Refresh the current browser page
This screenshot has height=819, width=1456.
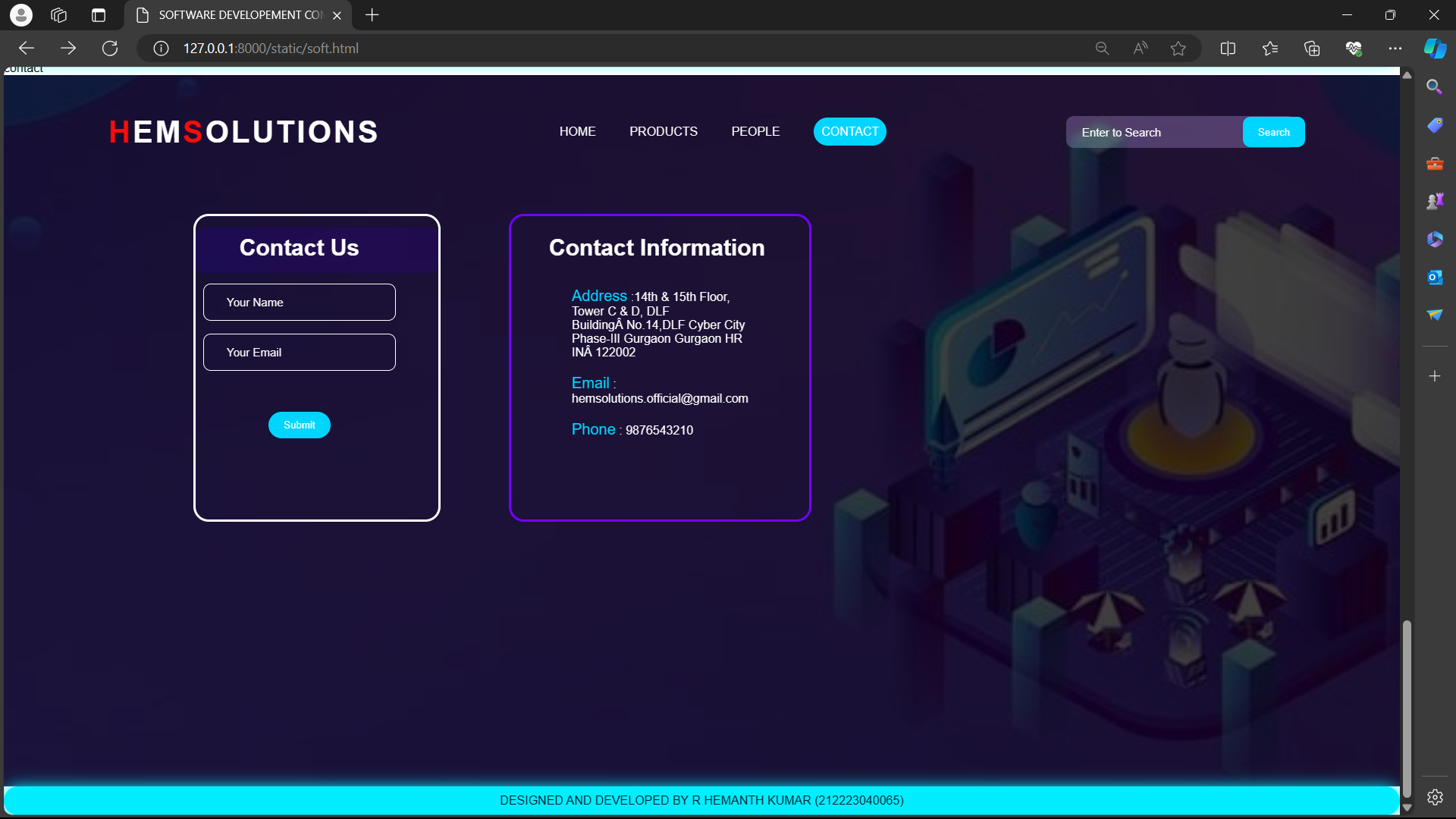(x=110, y=49)
